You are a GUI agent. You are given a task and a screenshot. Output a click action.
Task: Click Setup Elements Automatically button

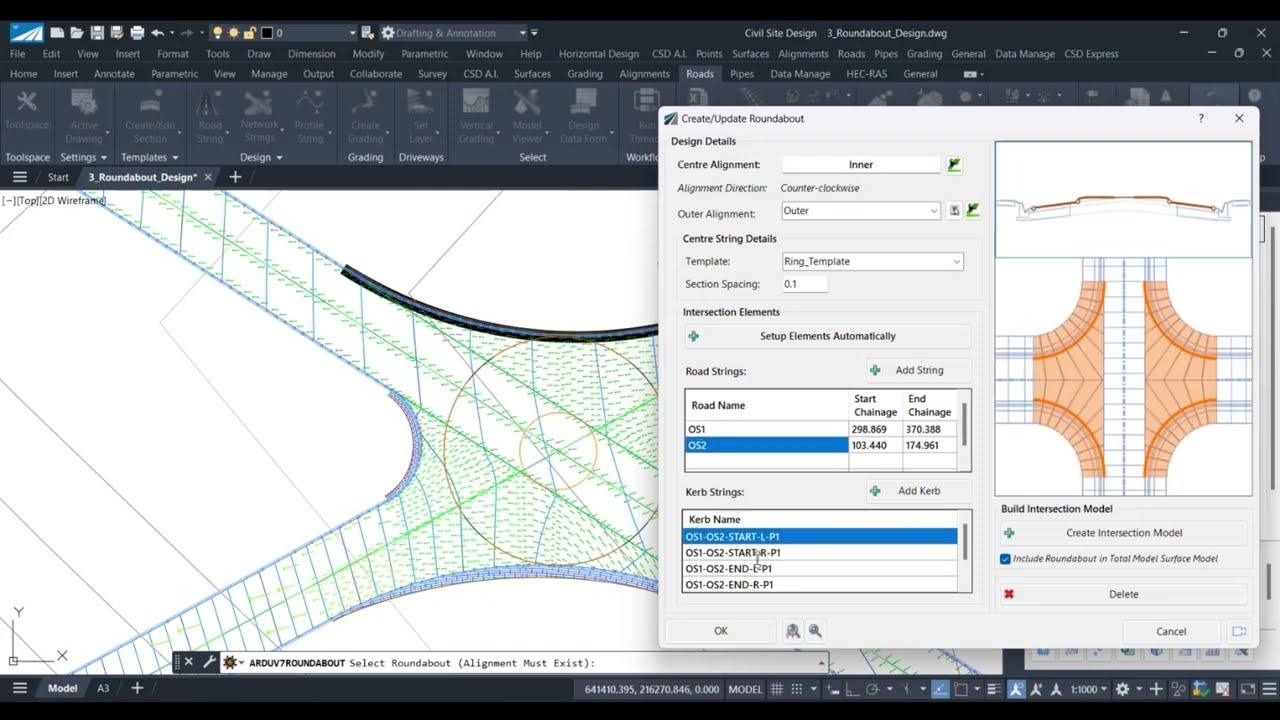[x=827, y=336]
